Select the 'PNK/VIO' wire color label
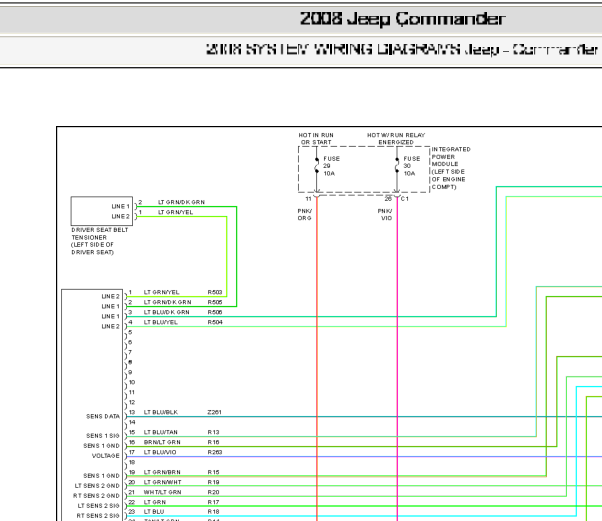 [385, 214]
